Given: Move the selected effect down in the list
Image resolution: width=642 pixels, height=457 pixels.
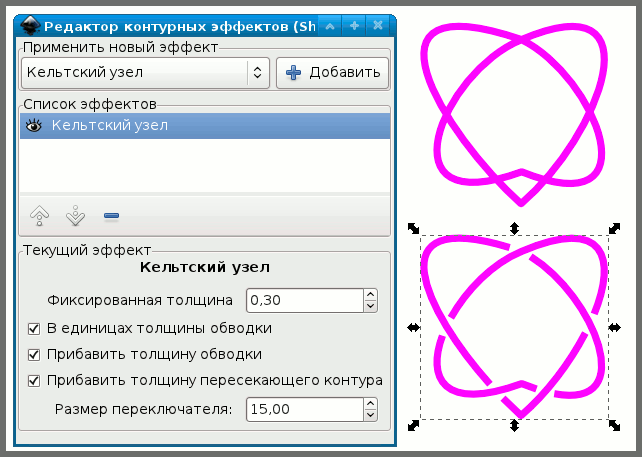Looking at the screenshot, I should [x=75, y=215].
